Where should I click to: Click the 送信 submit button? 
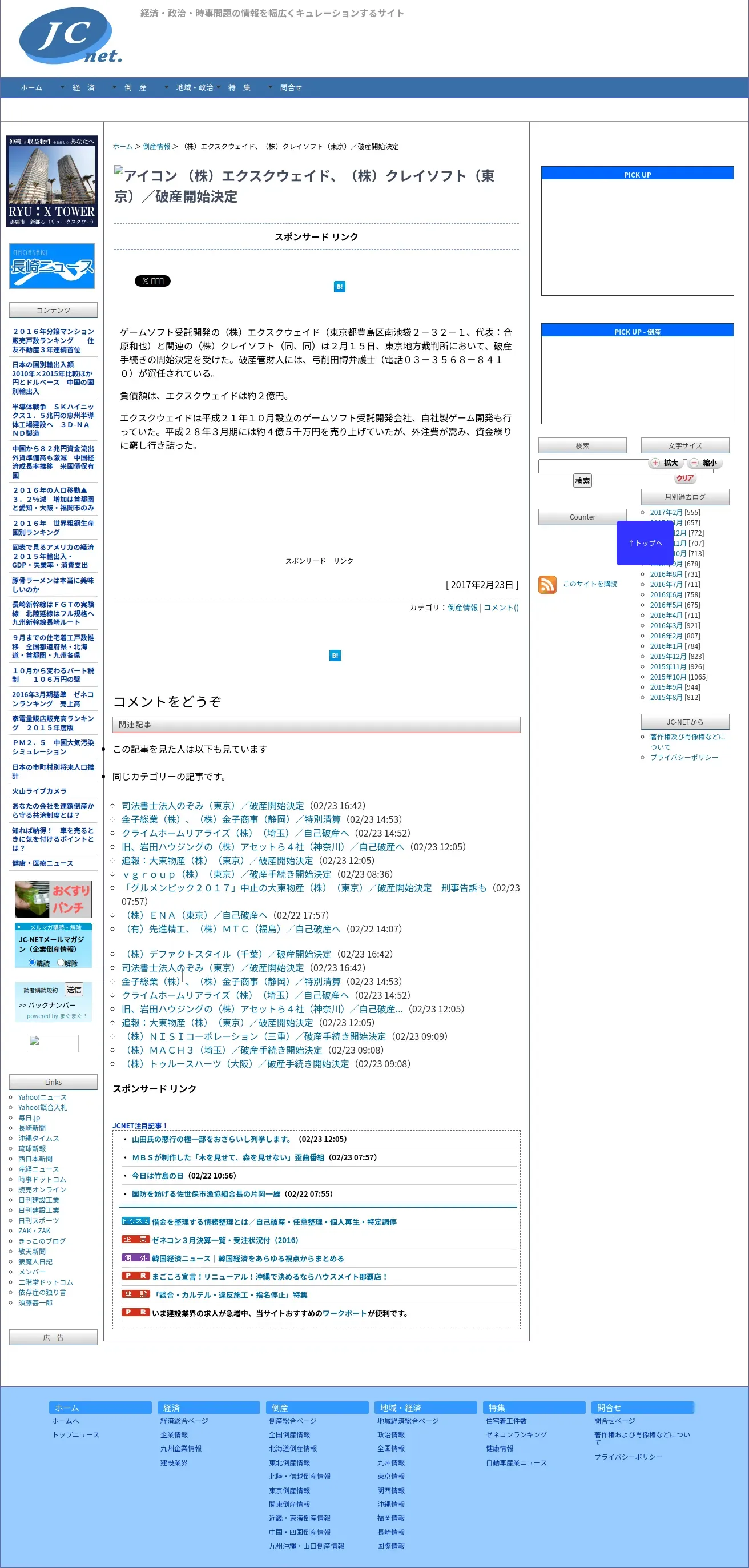click(x=74, y=990)
